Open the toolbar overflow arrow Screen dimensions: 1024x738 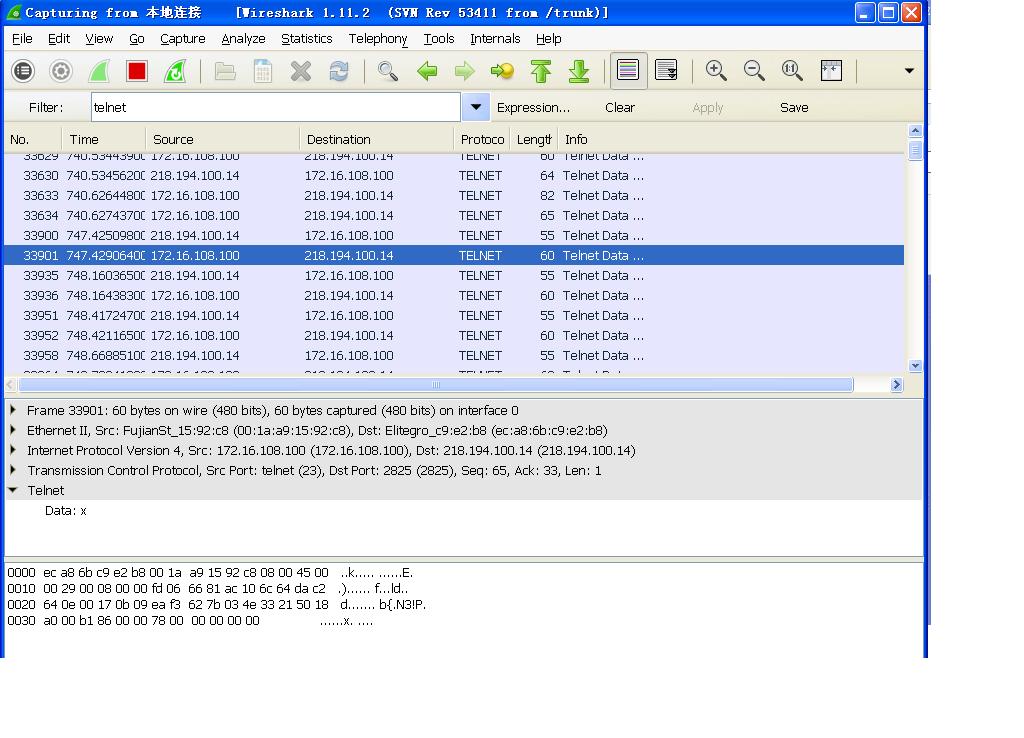[x=909, y=71]
